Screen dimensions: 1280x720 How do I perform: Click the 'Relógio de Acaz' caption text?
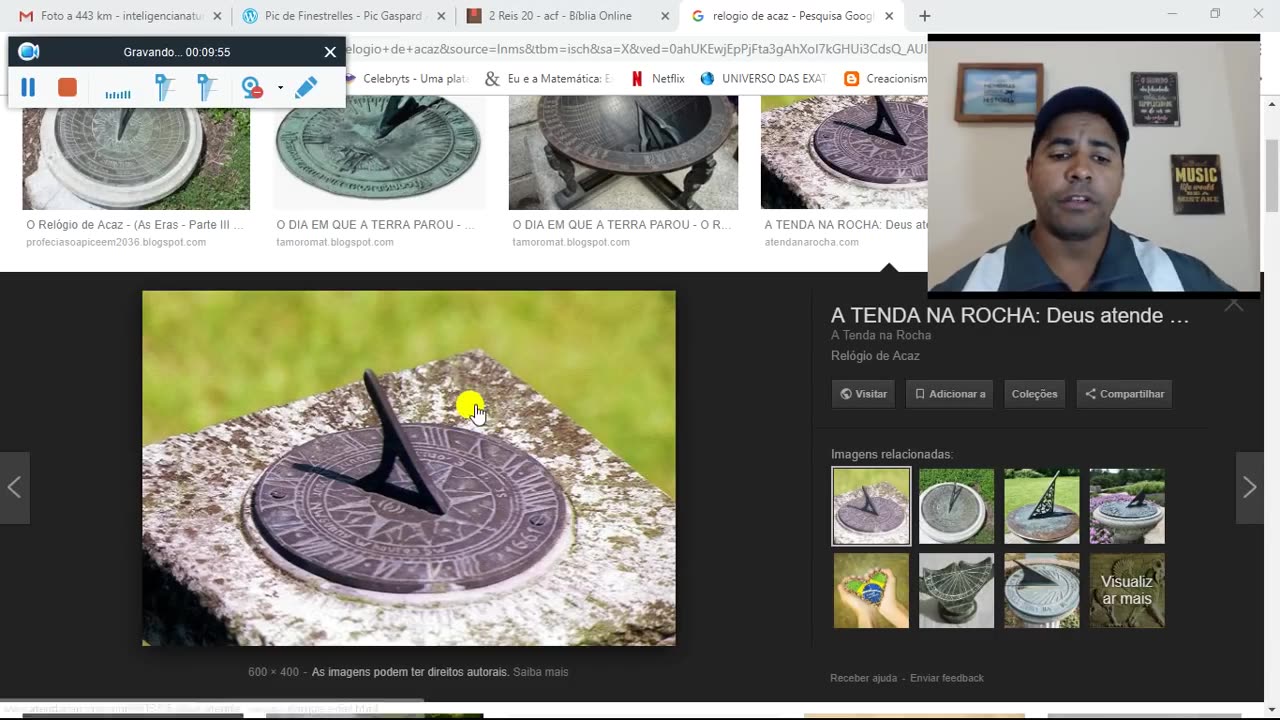875,356
